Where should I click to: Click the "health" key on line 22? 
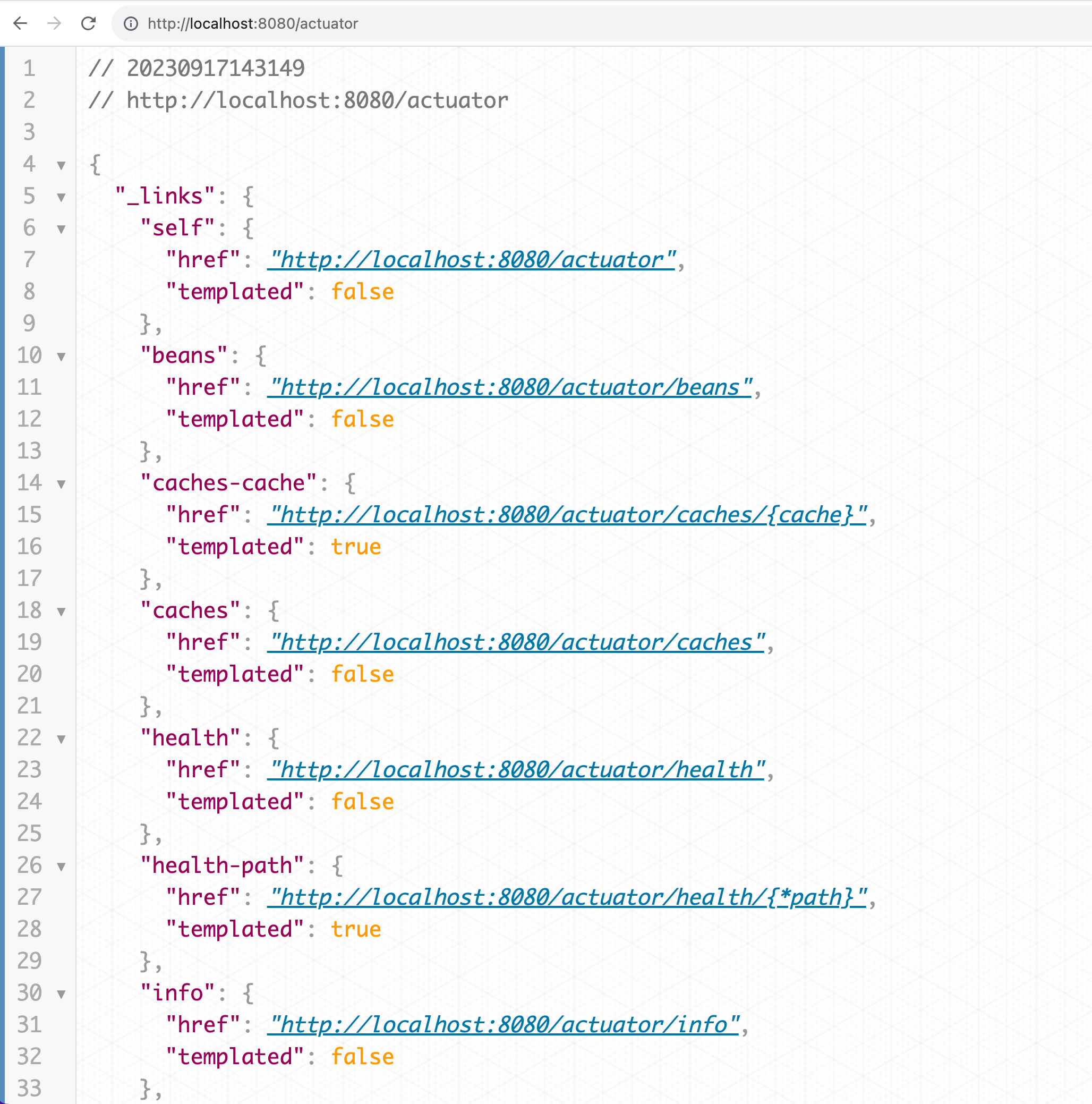pyautogui.click(x=190, y=738)
